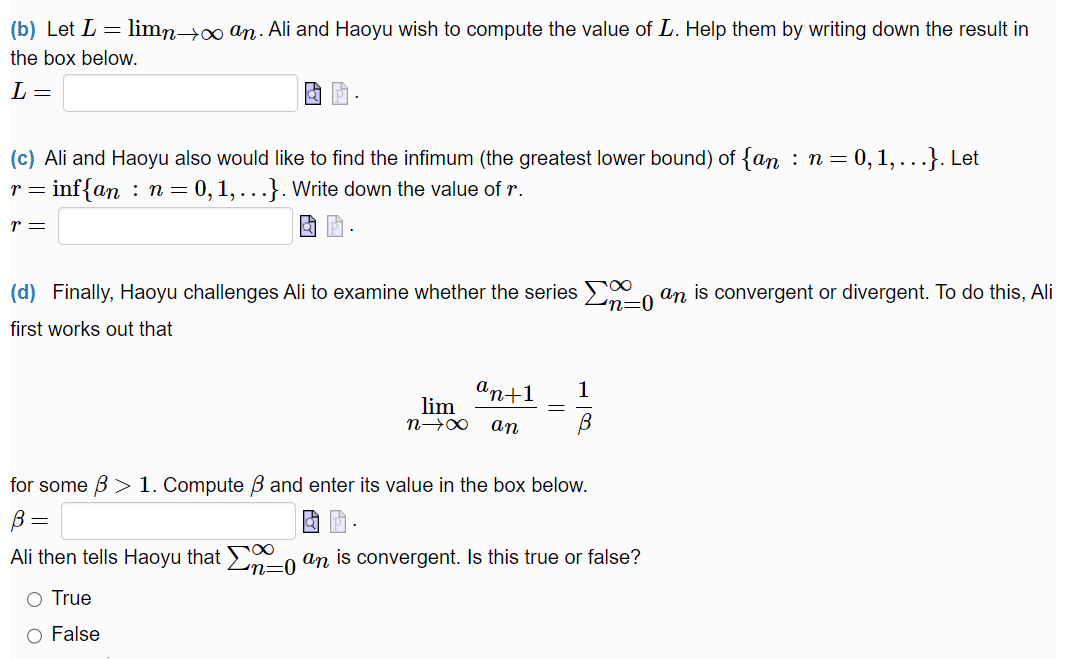Click the 'False' label text
Image resolution: width=1074 pixels, height=659 pixels.
point(78,634)
